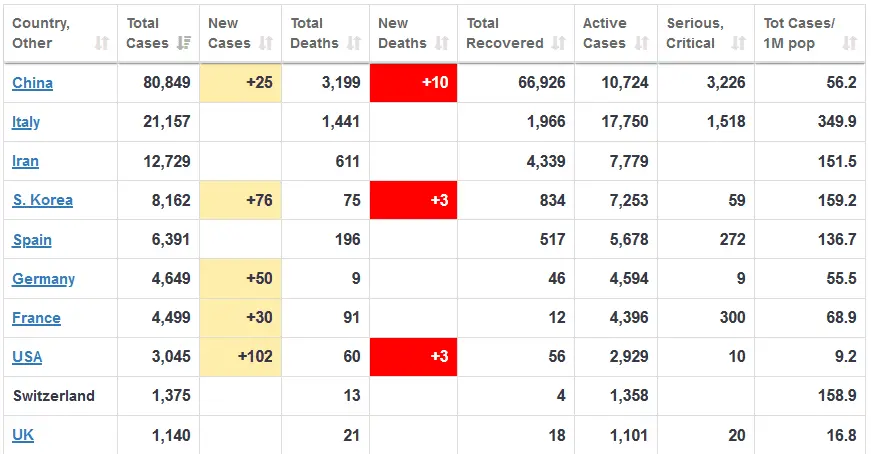
Task: Click New Deaths column sort icon
Action: (441, 43)
